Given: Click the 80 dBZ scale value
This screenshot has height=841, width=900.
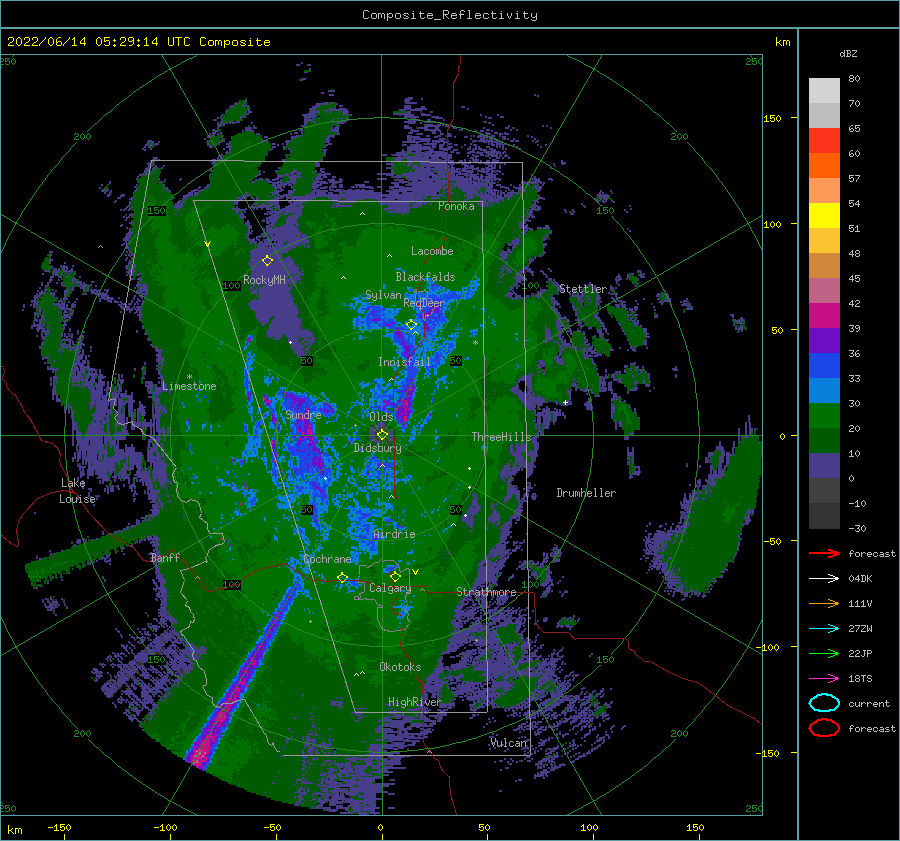Looking at the screenshot, I should point(854,79).
